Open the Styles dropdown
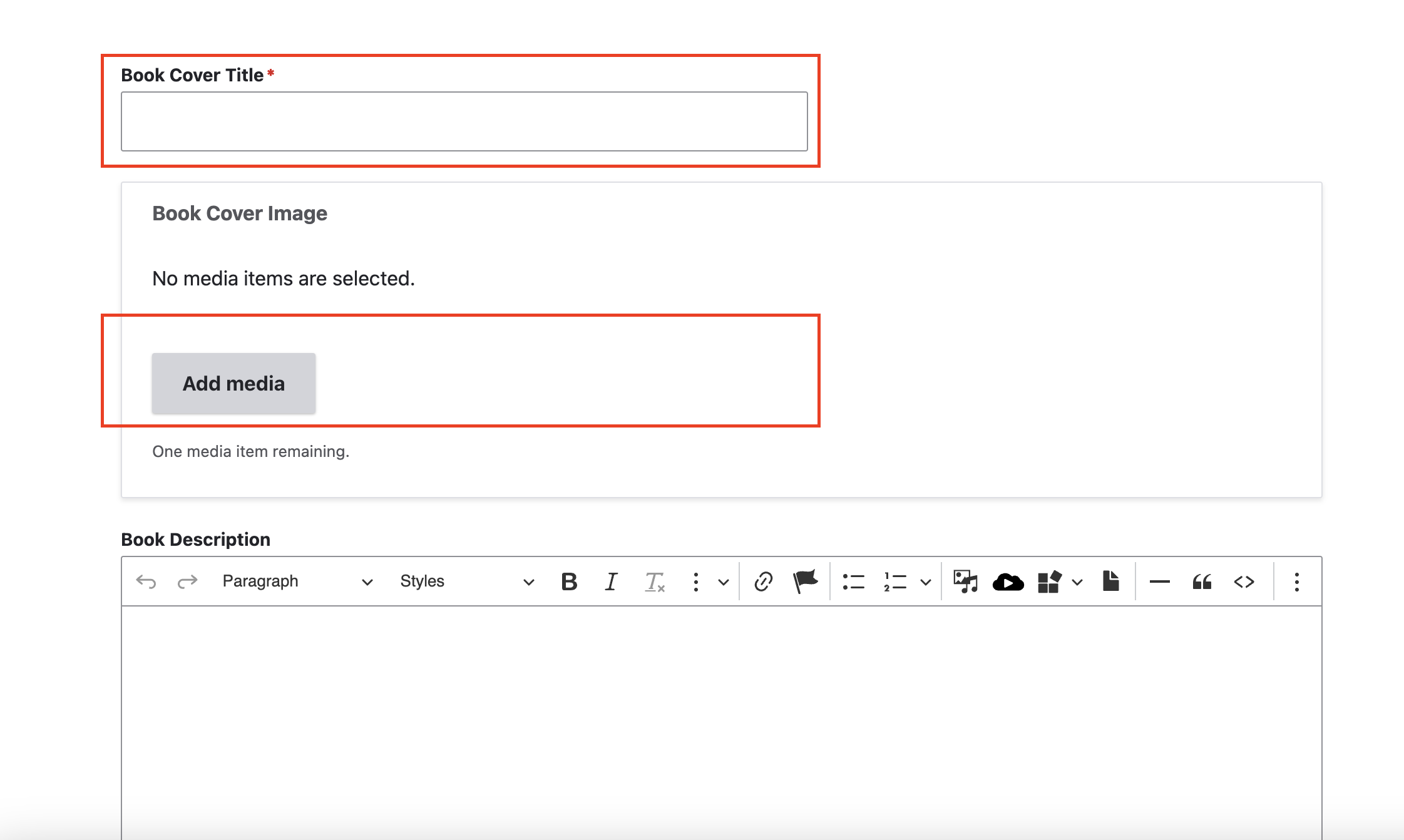1404x840 pixels. click(x=466, y=581)
